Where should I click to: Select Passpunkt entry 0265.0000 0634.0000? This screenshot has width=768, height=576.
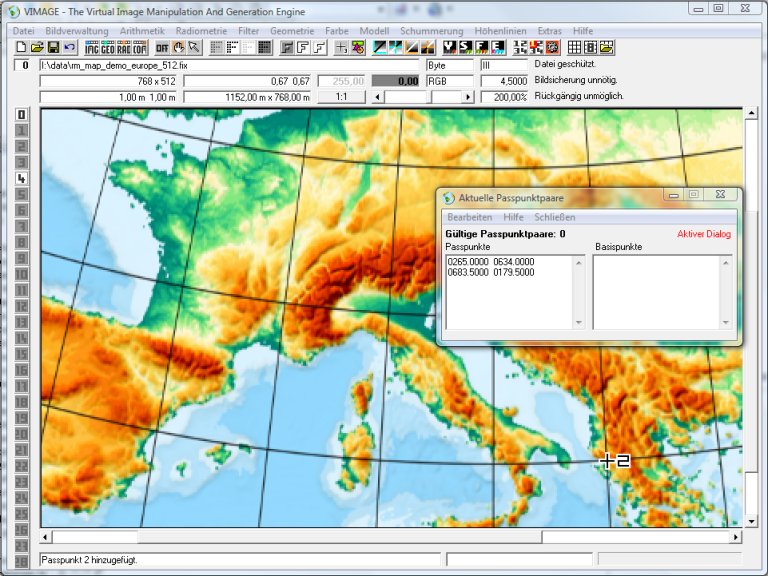tap(492, 262)
